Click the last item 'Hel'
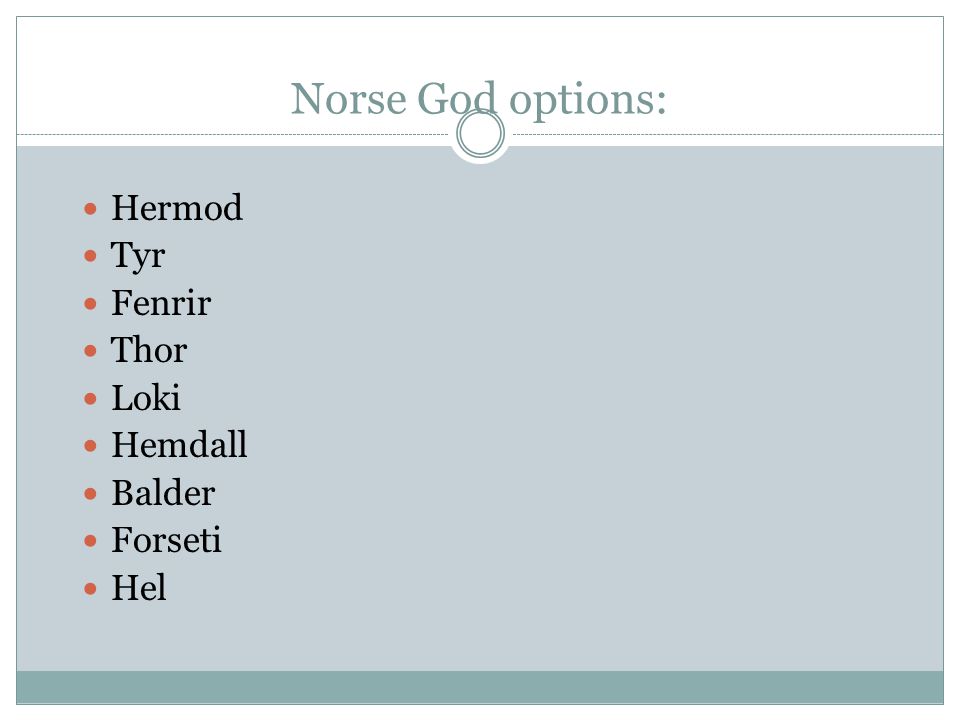This screenshot has width=960, height=720. coord(138,588)
